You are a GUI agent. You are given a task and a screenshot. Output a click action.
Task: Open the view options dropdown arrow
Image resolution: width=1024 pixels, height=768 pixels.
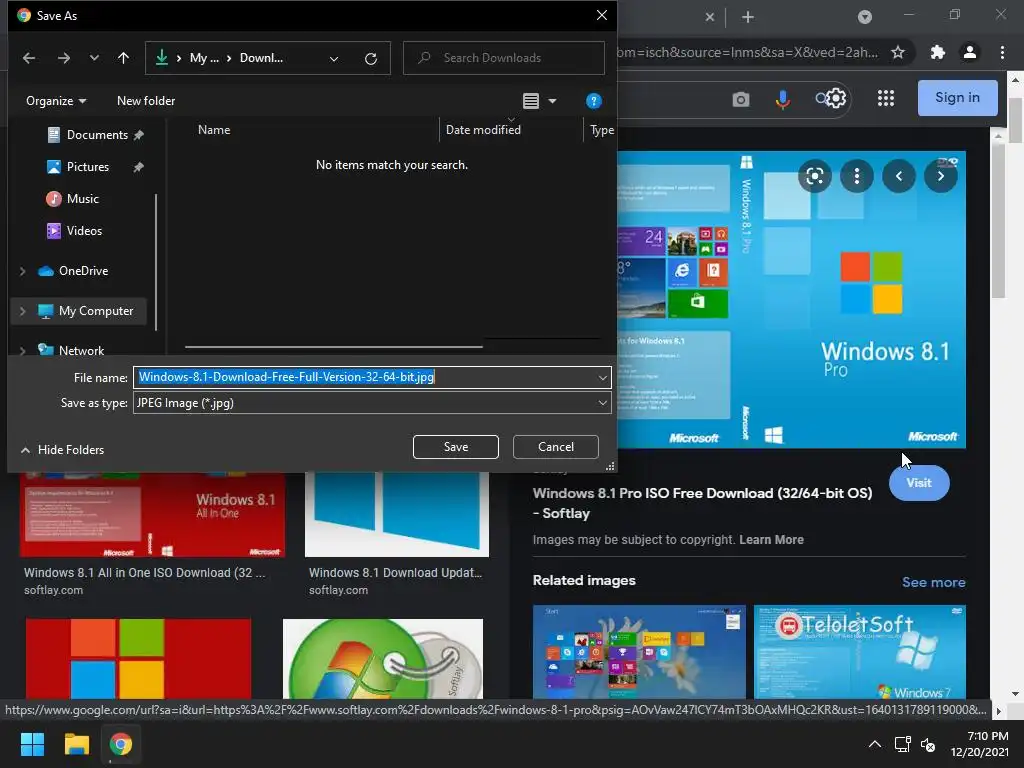pyautogui.click(x=552, y=101)
